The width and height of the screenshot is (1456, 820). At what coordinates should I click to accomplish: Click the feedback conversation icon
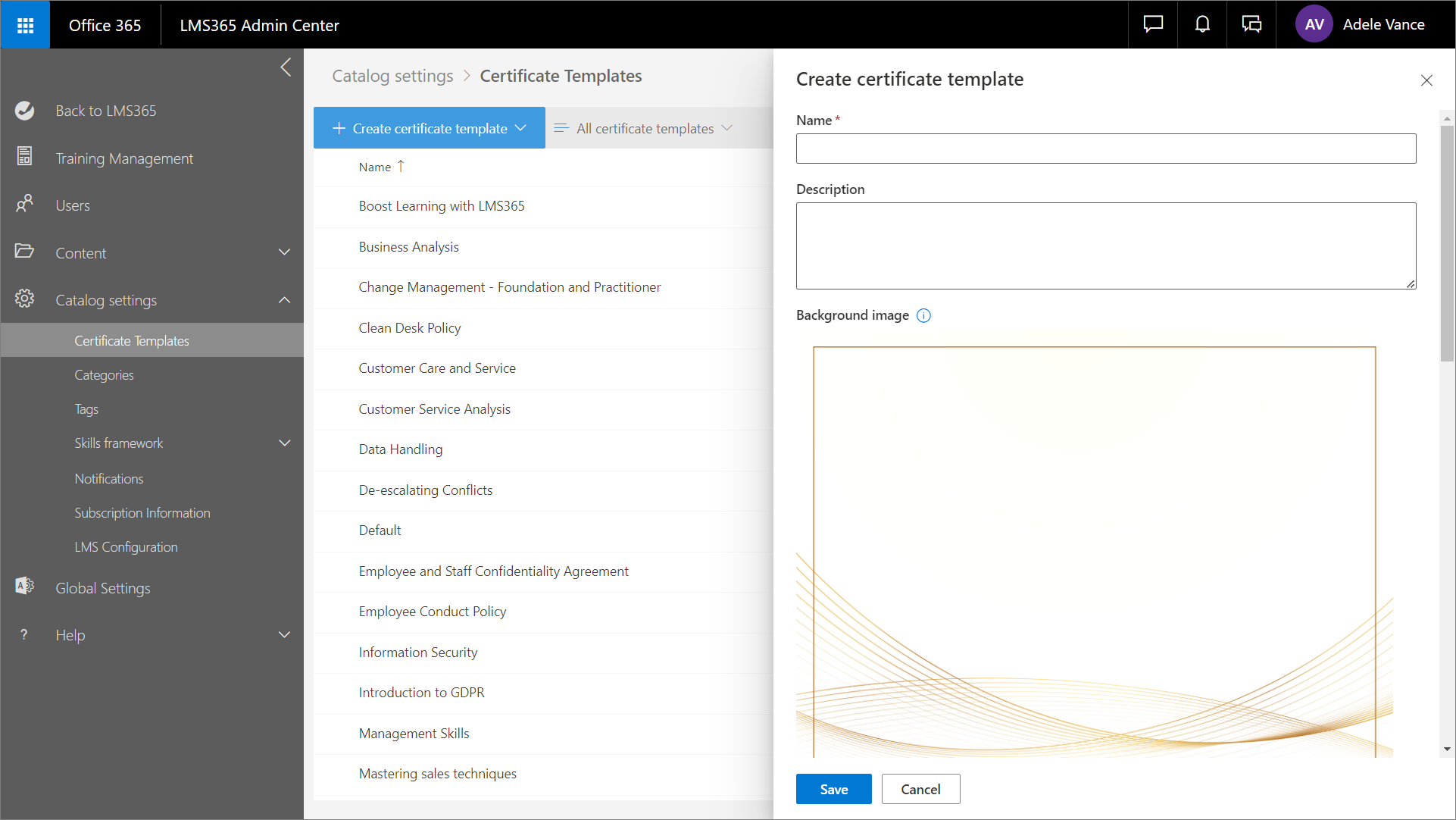click(x=1251, y=25)
